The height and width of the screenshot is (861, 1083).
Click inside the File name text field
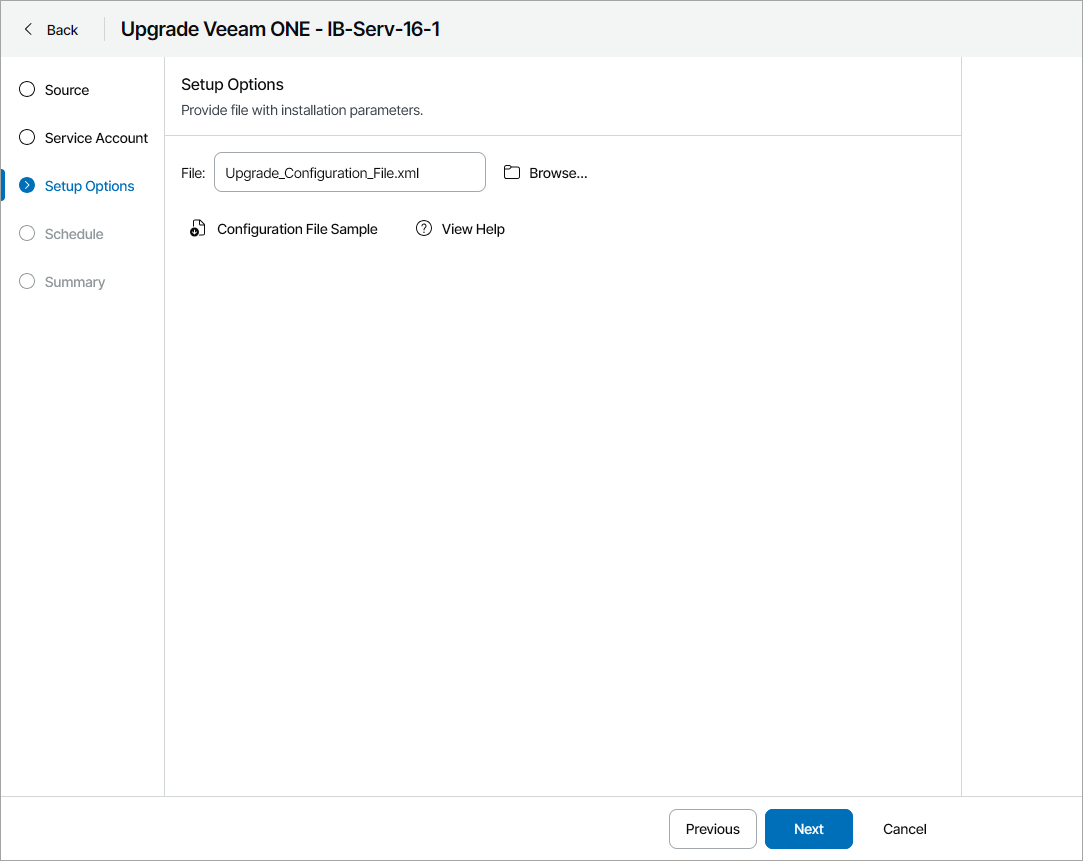[349, 172]
